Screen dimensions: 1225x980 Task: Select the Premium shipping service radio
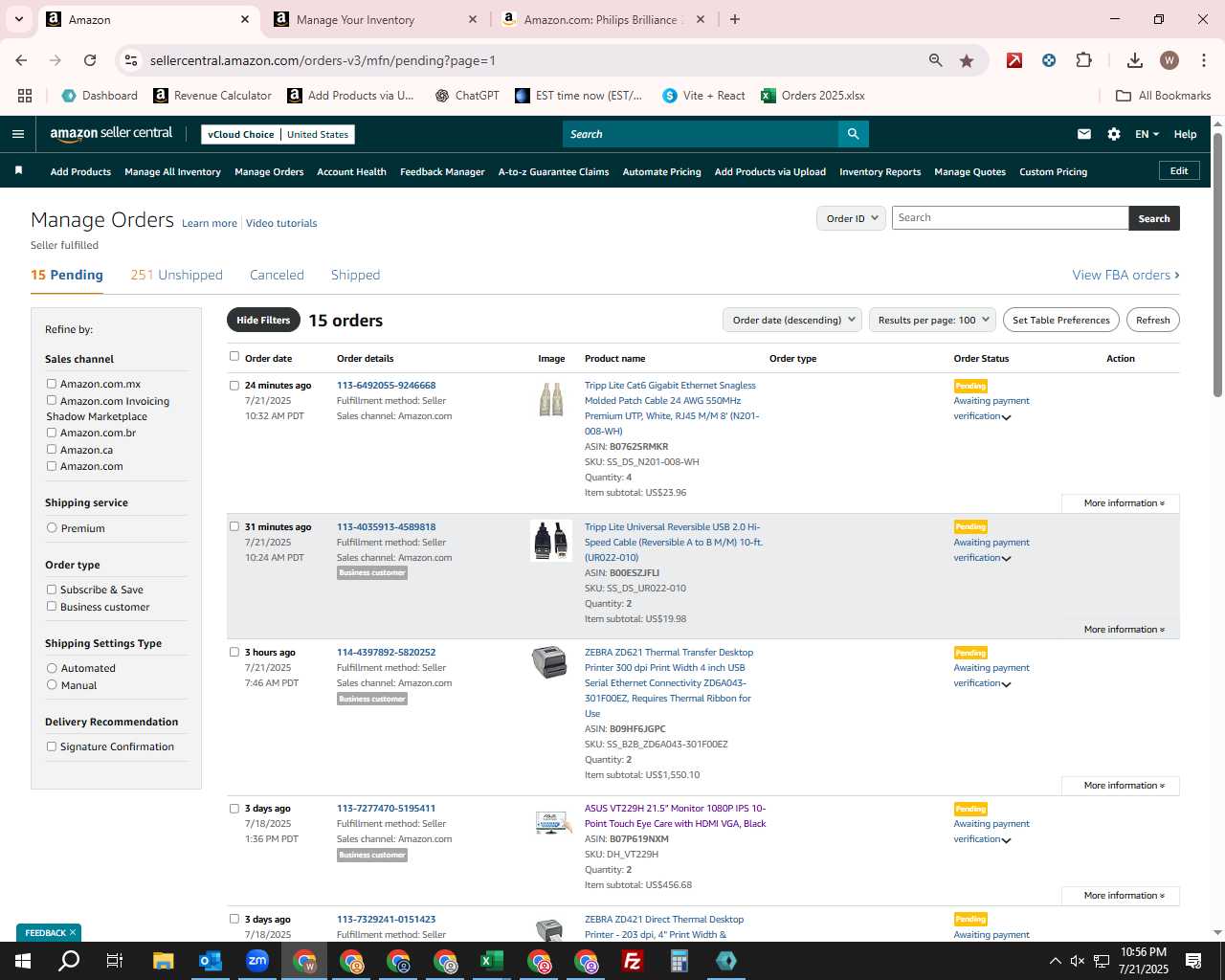pos(52,527)
